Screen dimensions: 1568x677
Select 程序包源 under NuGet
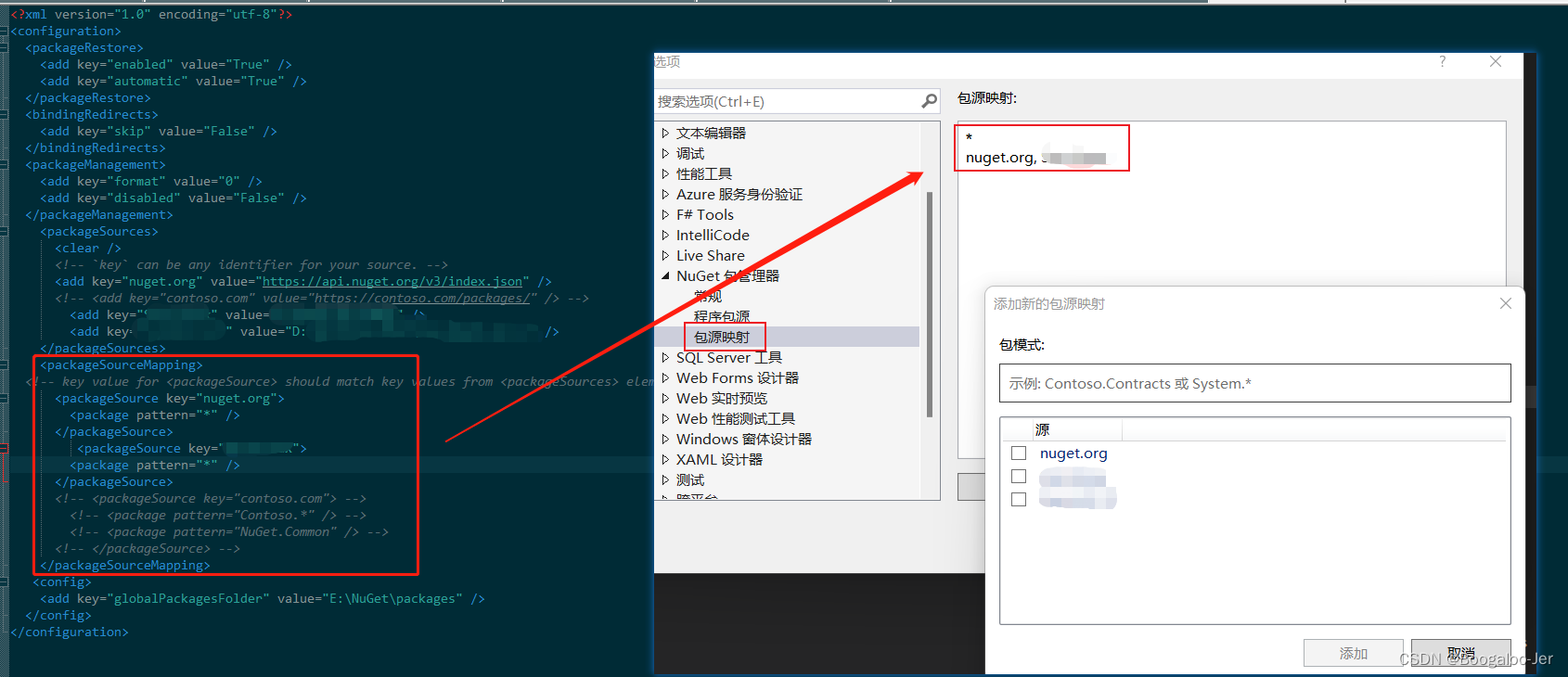722,316
